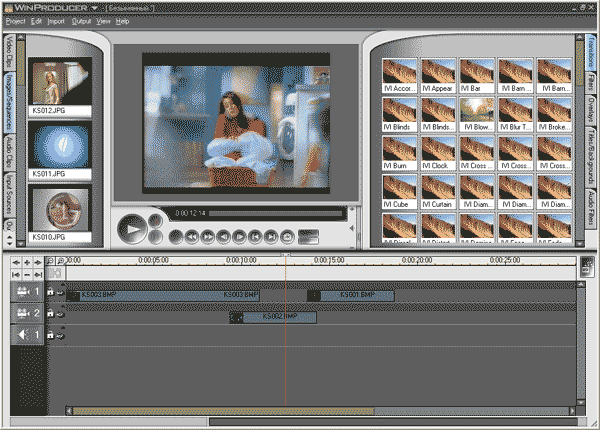Toggle lock on audio track 1
The width and height of the screenshot is (600, 430).
pyautogui.click(x=50, y=335)
